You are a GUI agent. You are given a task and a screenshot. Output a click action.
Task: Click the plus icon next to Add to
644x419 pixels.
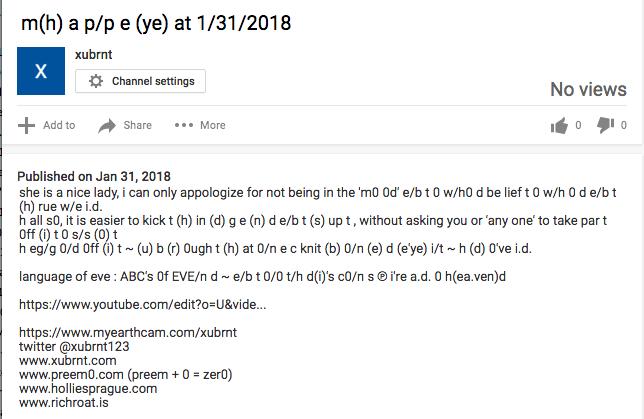[26, 125]
